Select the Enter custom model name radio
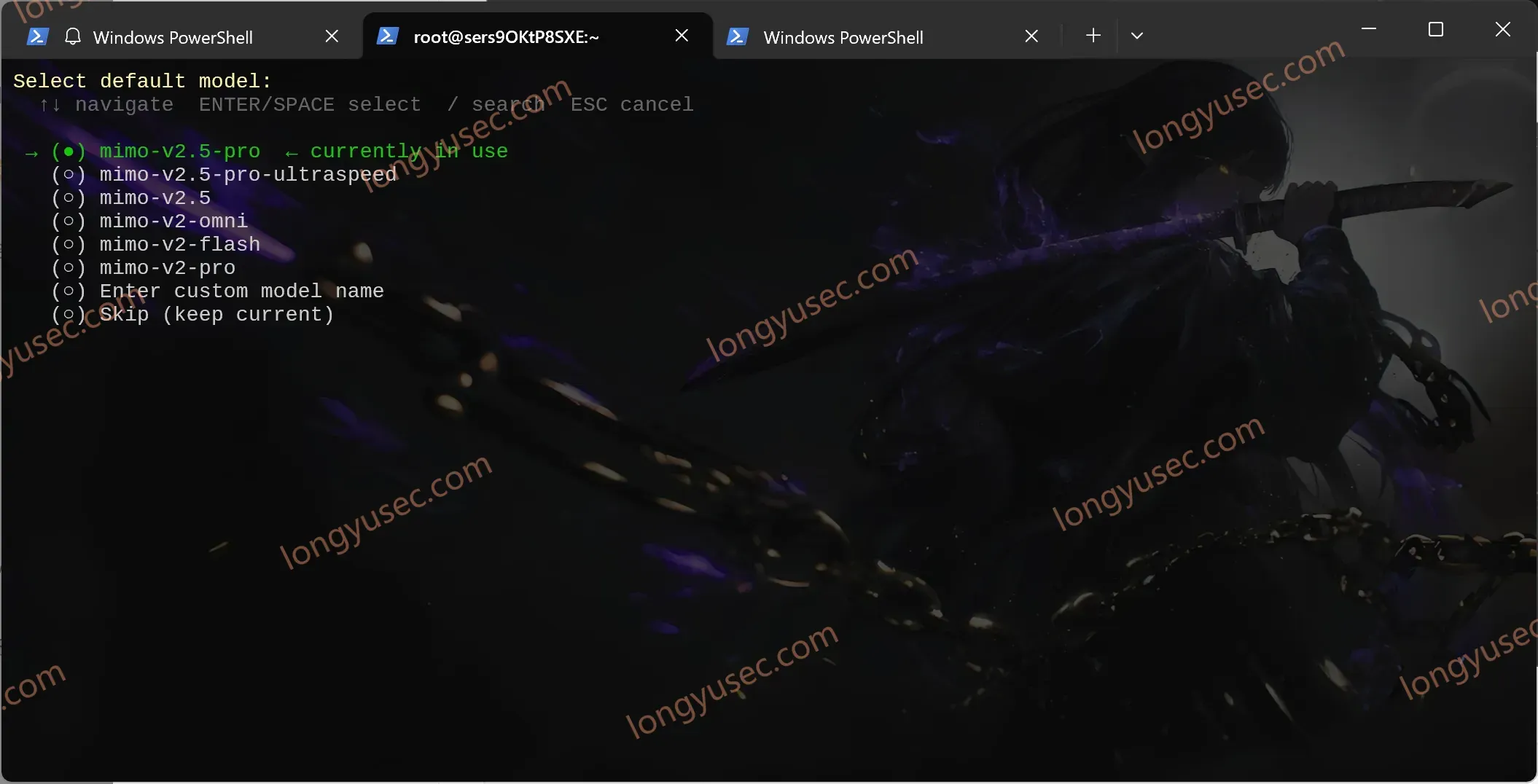This screenshot has height=784, width=1538. point(69,291)
